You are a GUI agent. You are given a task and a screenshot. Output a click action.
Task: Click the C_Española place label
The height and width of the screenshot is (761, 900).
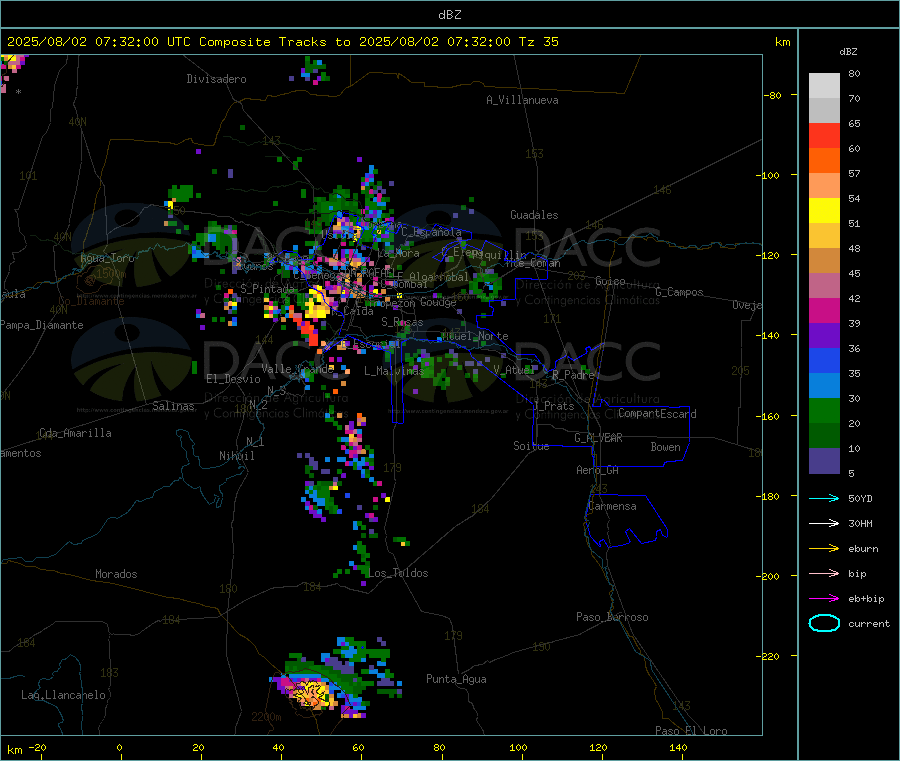[x=432, y=232]
